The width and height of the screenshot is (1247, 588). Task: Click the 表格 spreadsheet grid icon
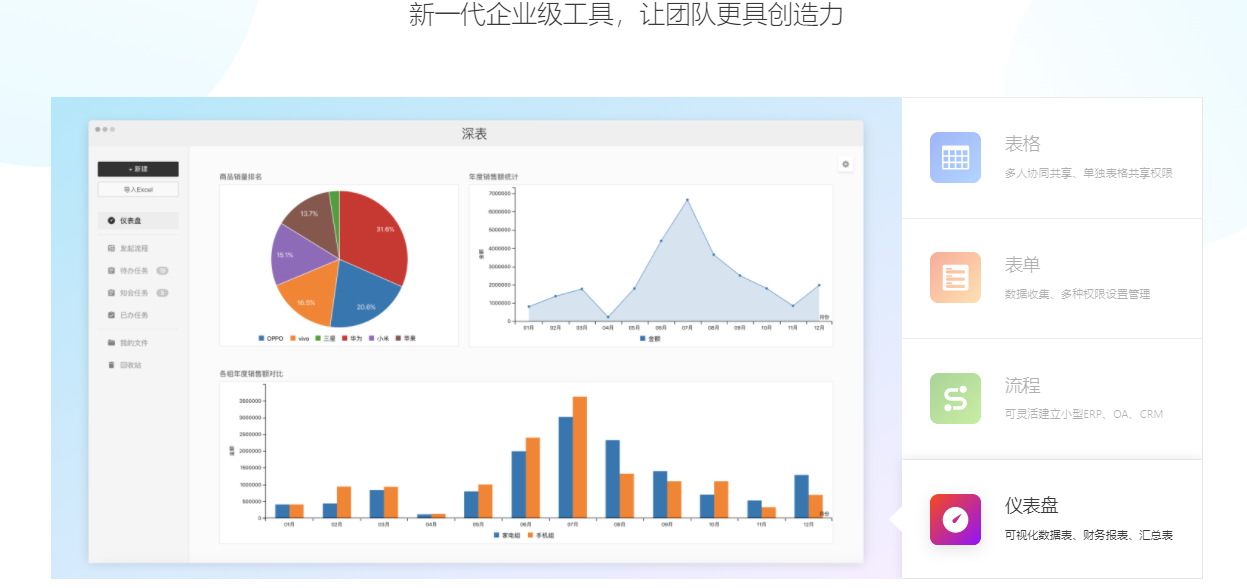click(x=955, y=158)
